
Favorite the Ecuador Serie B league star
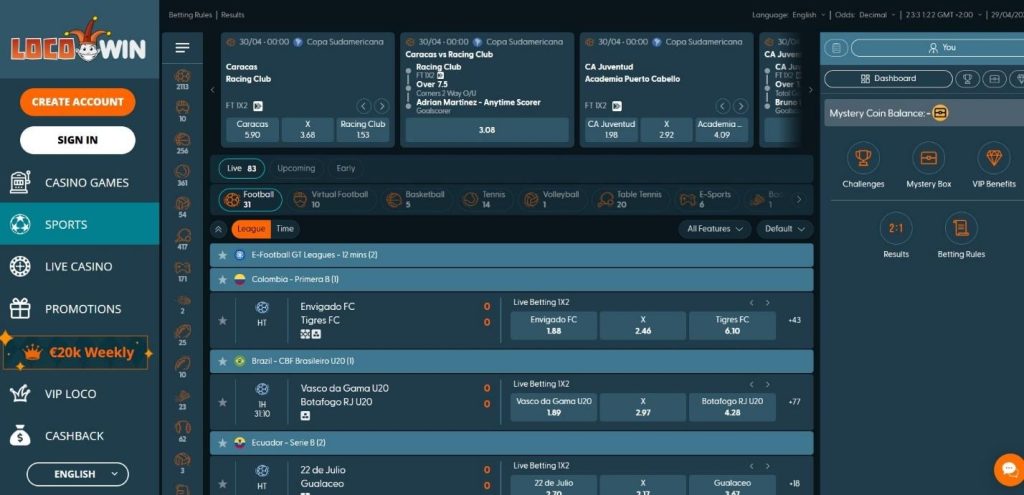223,443
